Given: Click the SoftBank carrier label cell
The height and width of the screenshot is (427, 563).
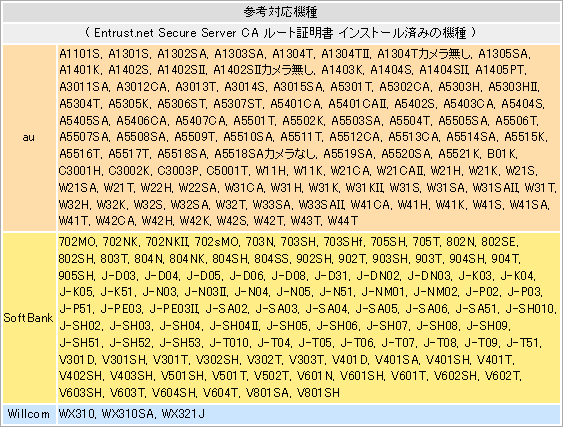Looking at the screenshot, I should pos(29,318).
